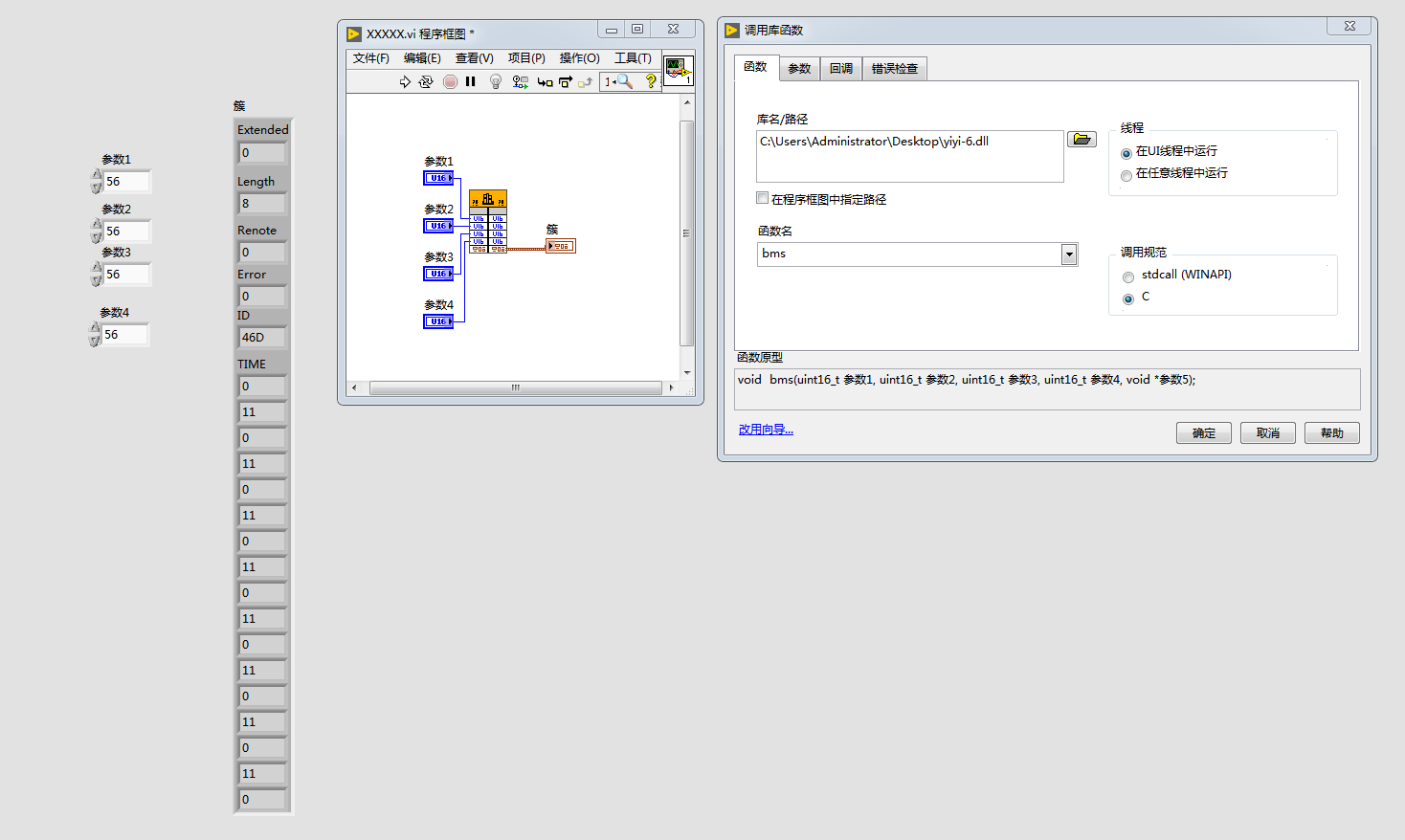Click the 确定 button
Screen dimensions: 1405x840
(x=1203, y=432)
